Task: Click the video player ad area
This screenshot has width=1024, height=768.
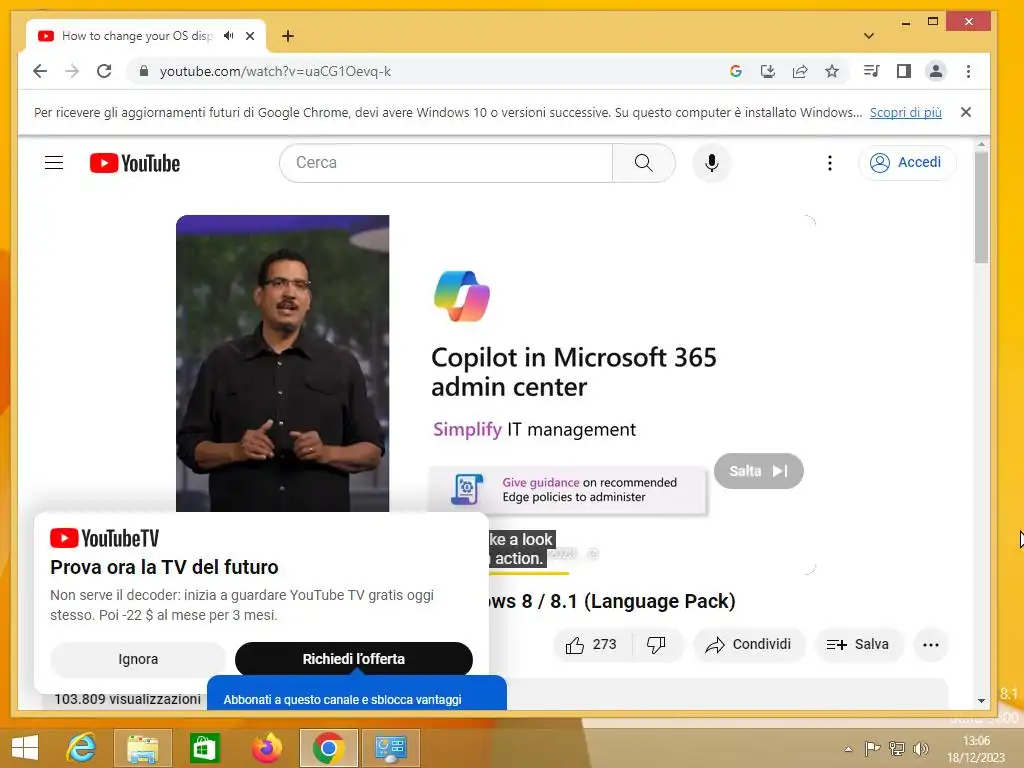Action: click(496, 394)
